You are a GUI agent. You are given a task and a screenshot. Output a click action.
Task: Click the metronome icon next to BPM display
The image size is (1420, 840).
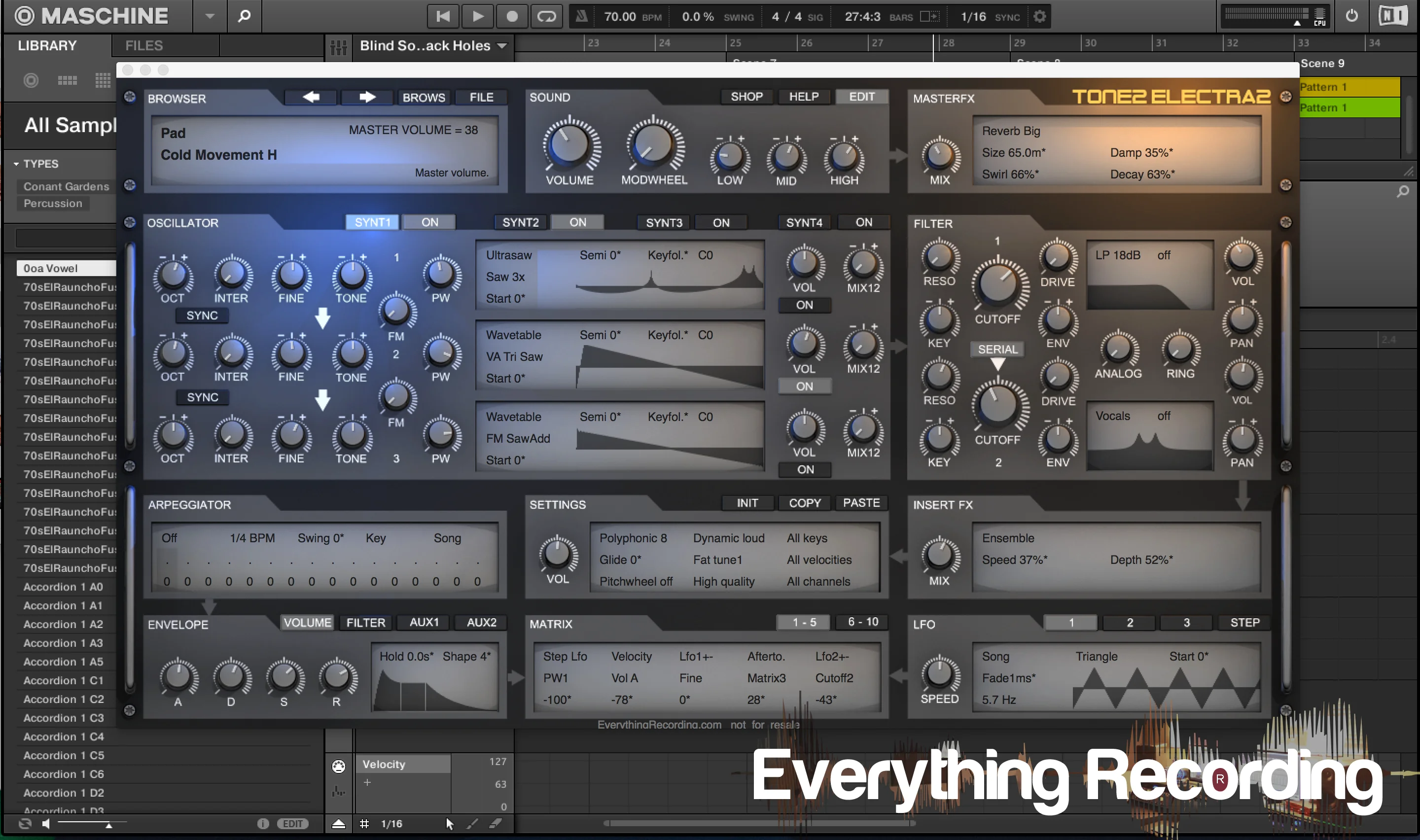pyautogui.click(x=581, y=16)
